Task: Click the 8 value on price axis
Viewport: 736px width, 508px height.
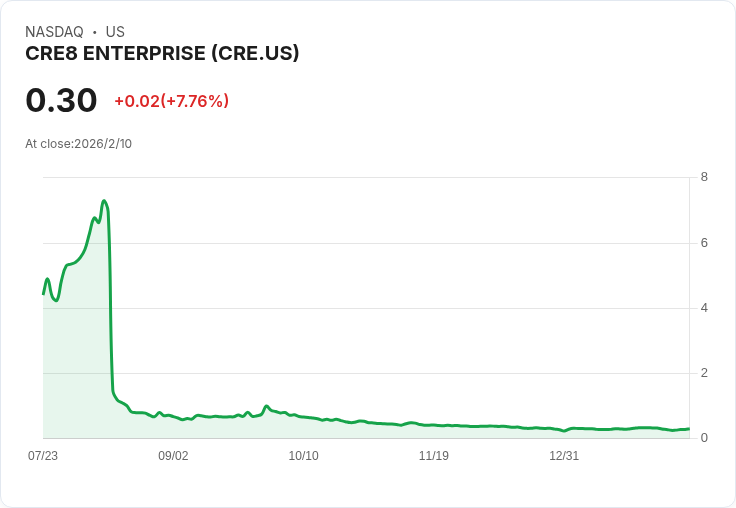Action: coord(704,178)
